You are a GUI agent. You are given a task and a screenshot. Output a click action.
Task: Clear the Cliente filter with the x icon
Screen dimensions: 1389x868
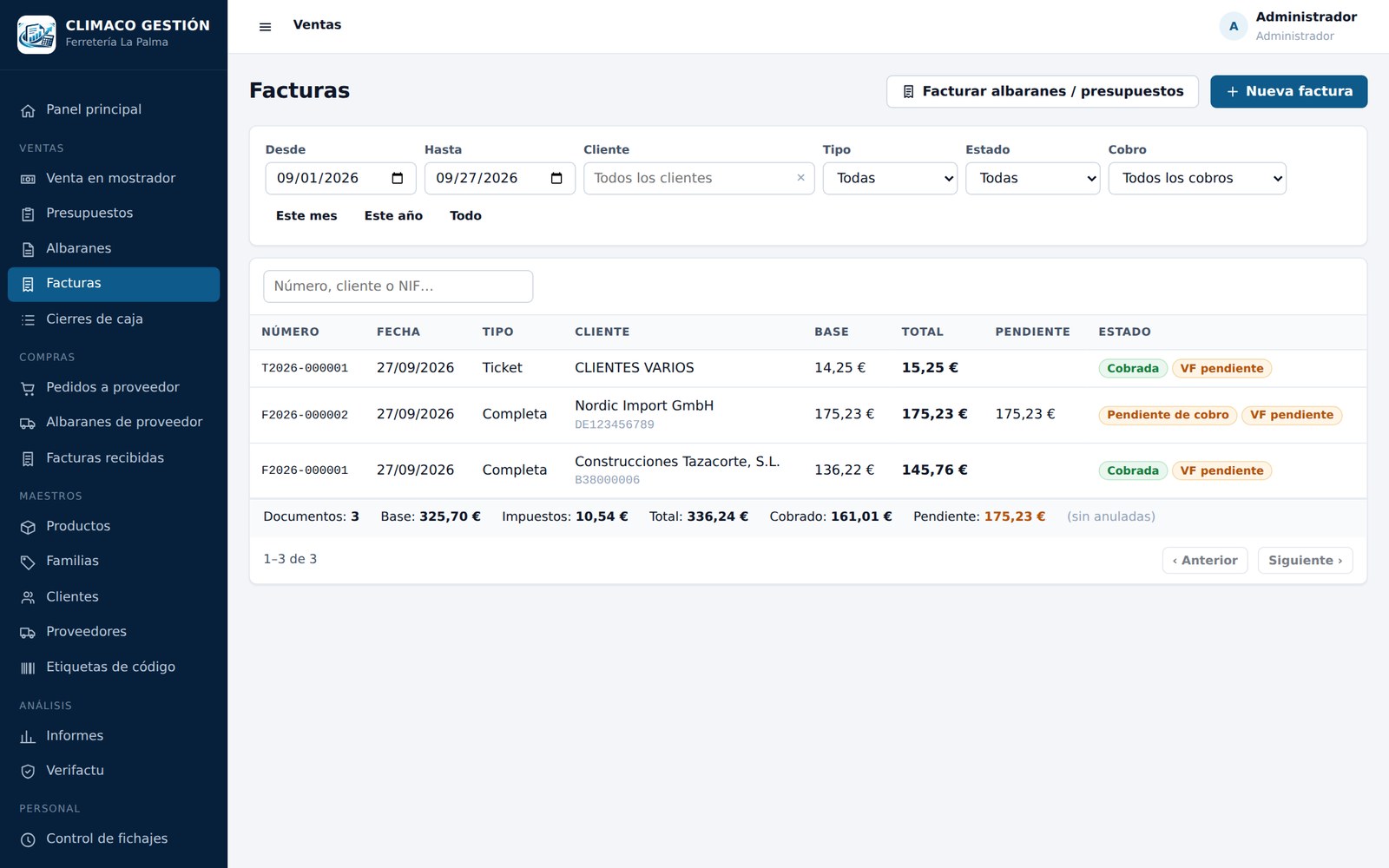[800, 178]
